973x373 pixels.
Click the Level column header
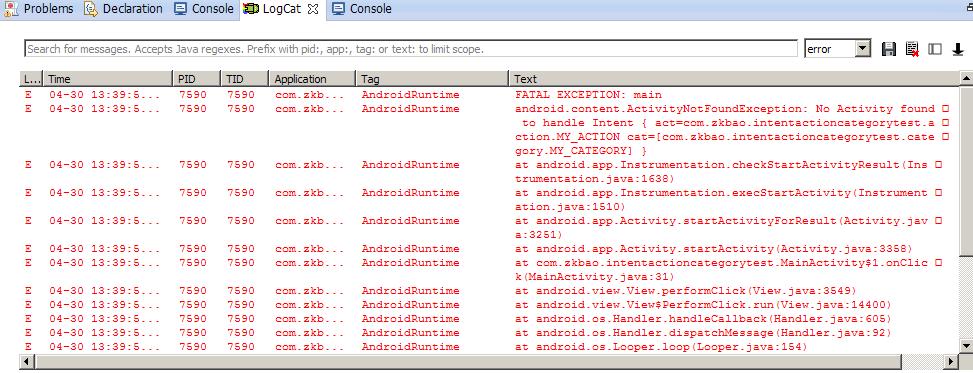[x=31, y=79]
